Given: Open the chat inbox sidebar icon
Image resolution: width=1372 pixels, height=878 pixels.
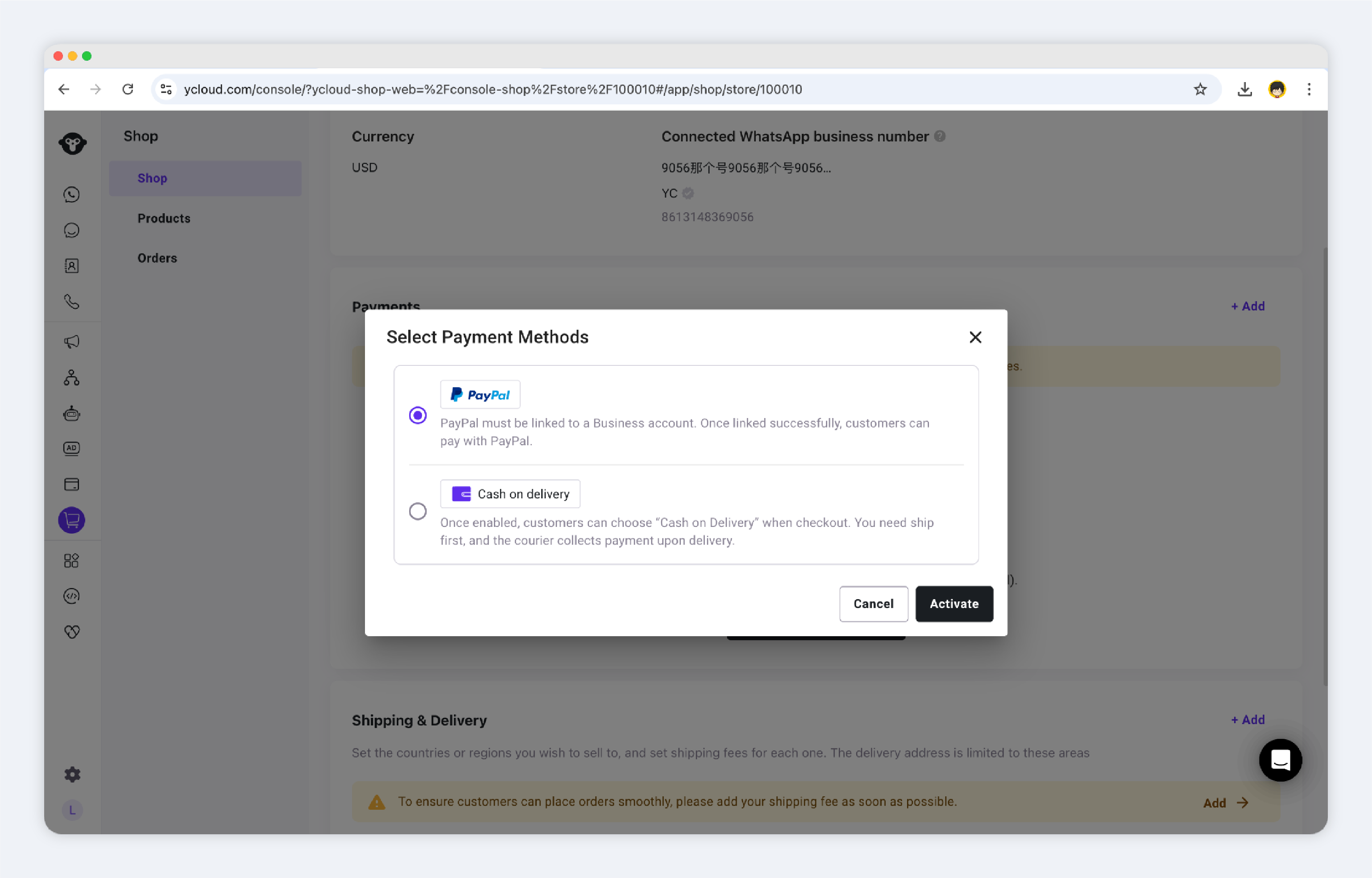Looking at the screenshot, I should point(72,230).
